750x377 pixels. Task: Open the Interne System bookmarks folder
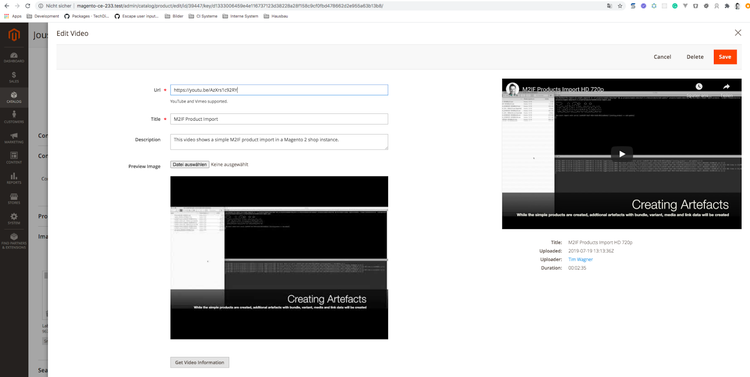click(x=241, y=16)
